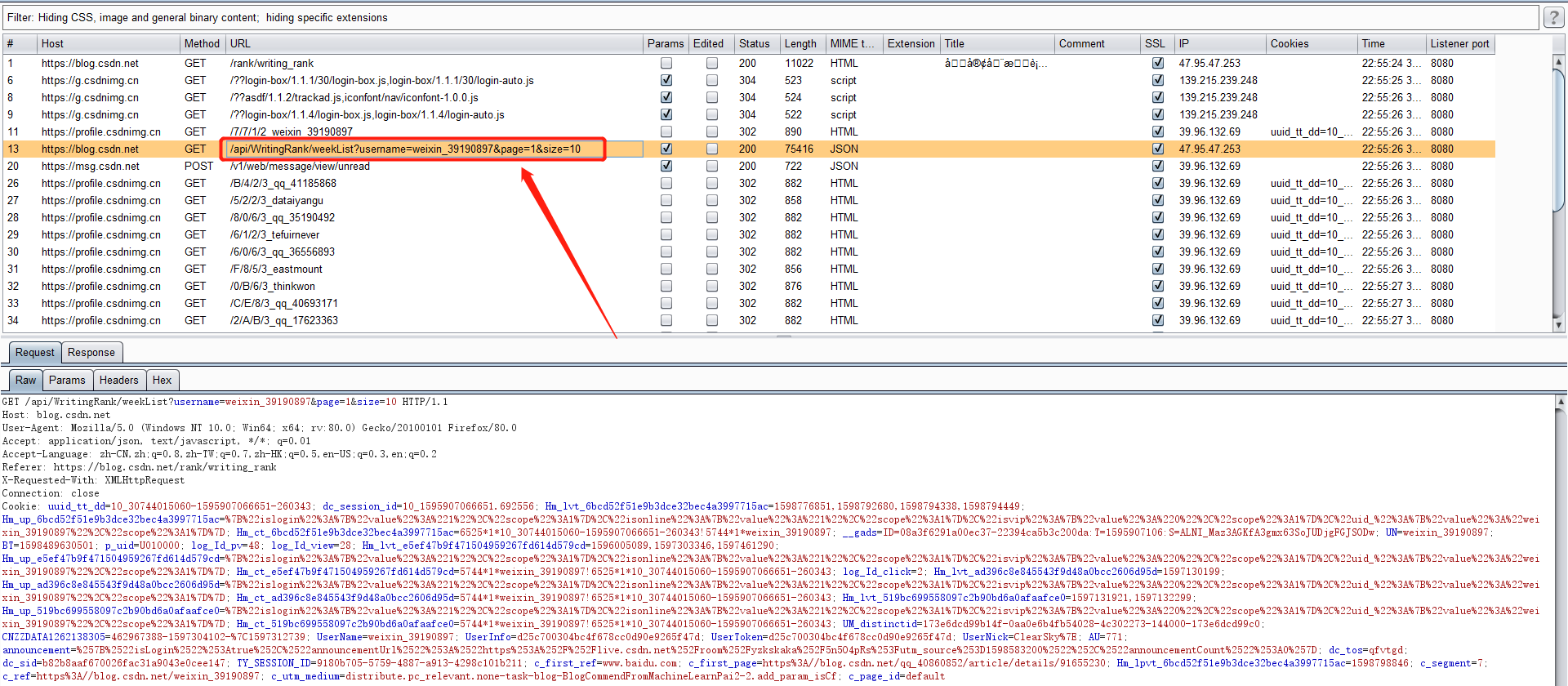Toggle SSL checkbox for row 20 msg.csdn.net
Viewport: 1568px width, 686px height.
(x=1157, y=166)
